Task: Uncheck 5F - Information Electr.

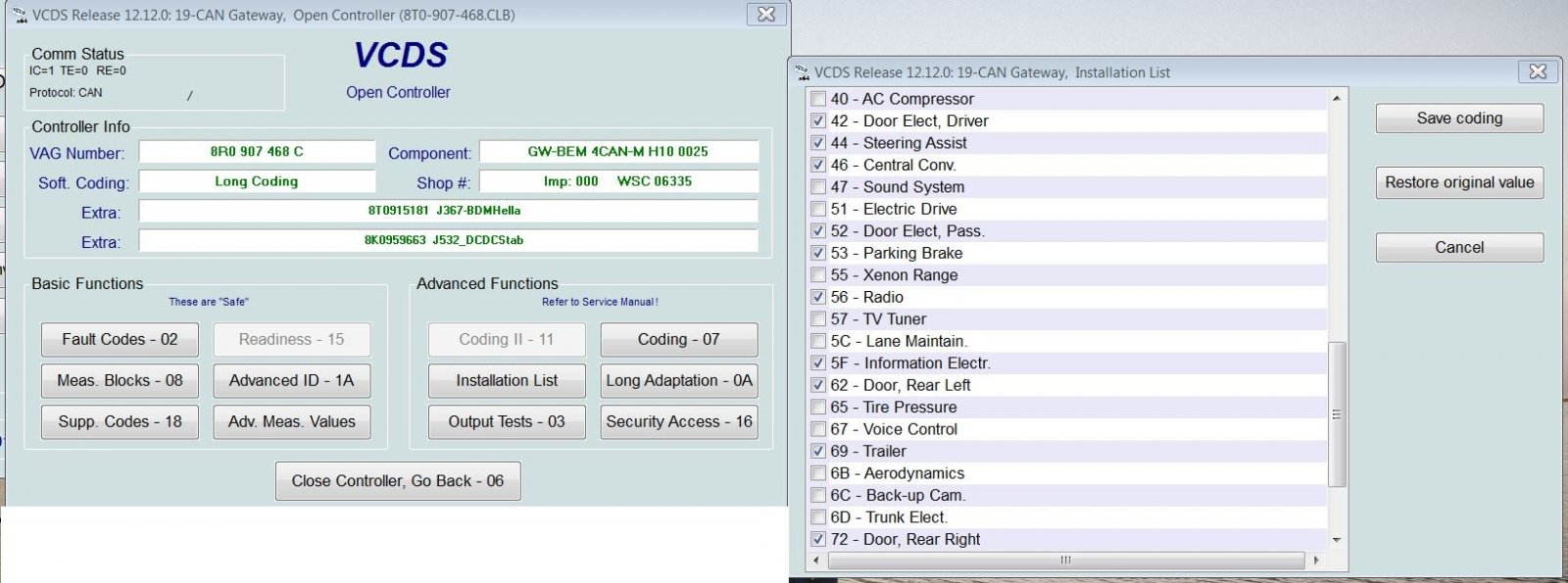Action: [818, 364]
